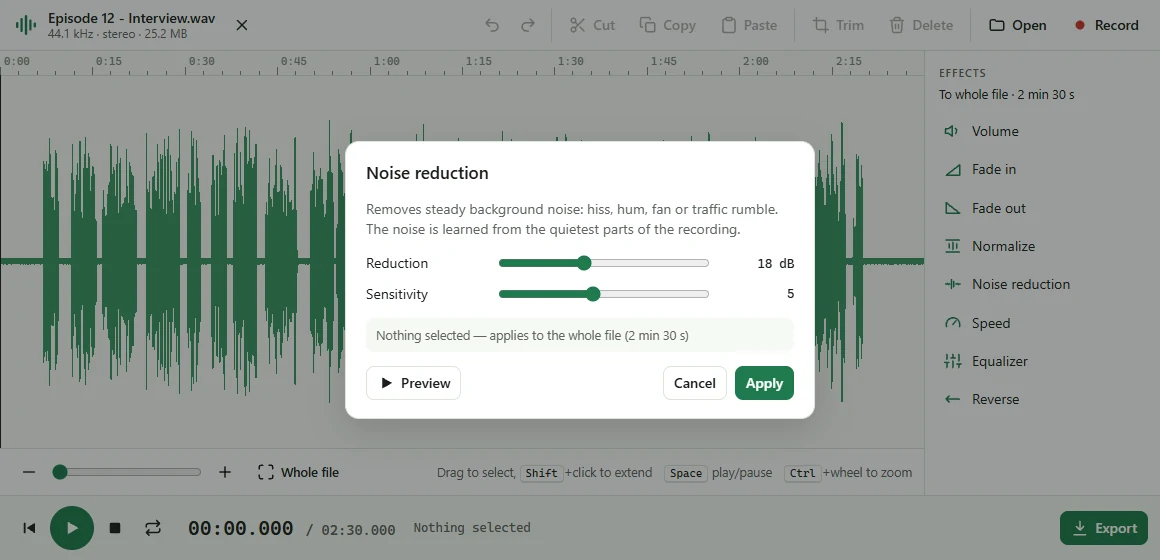Click the Trim toolbar button

point(838,25)
